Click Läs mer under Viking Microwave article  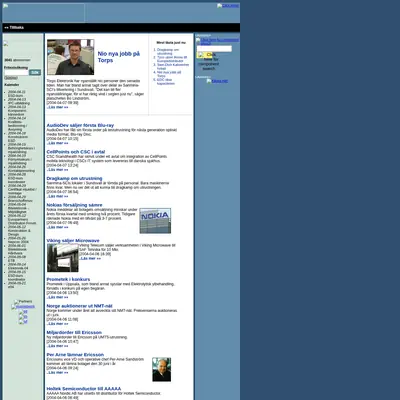90,258
